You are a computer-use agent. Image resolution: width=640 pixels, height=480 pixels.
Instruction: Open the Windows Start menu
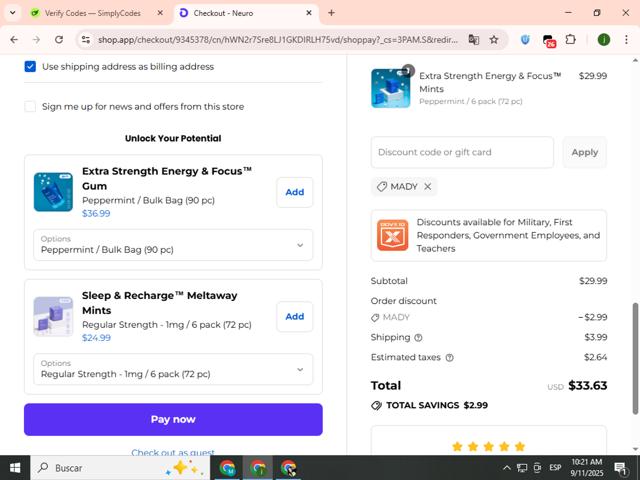[15, 468]
